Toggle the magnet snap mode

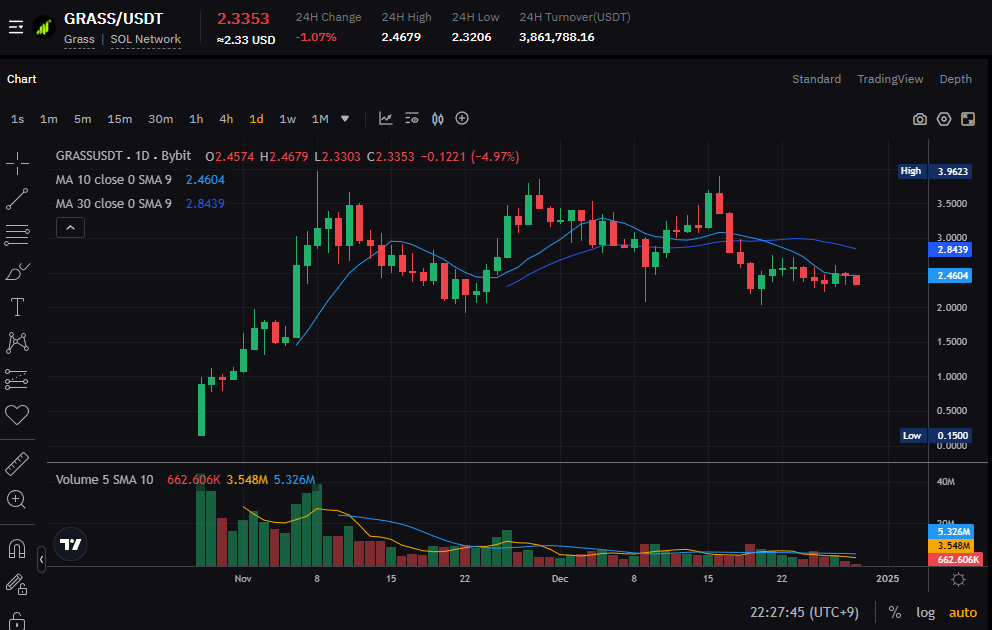(17, 548)
